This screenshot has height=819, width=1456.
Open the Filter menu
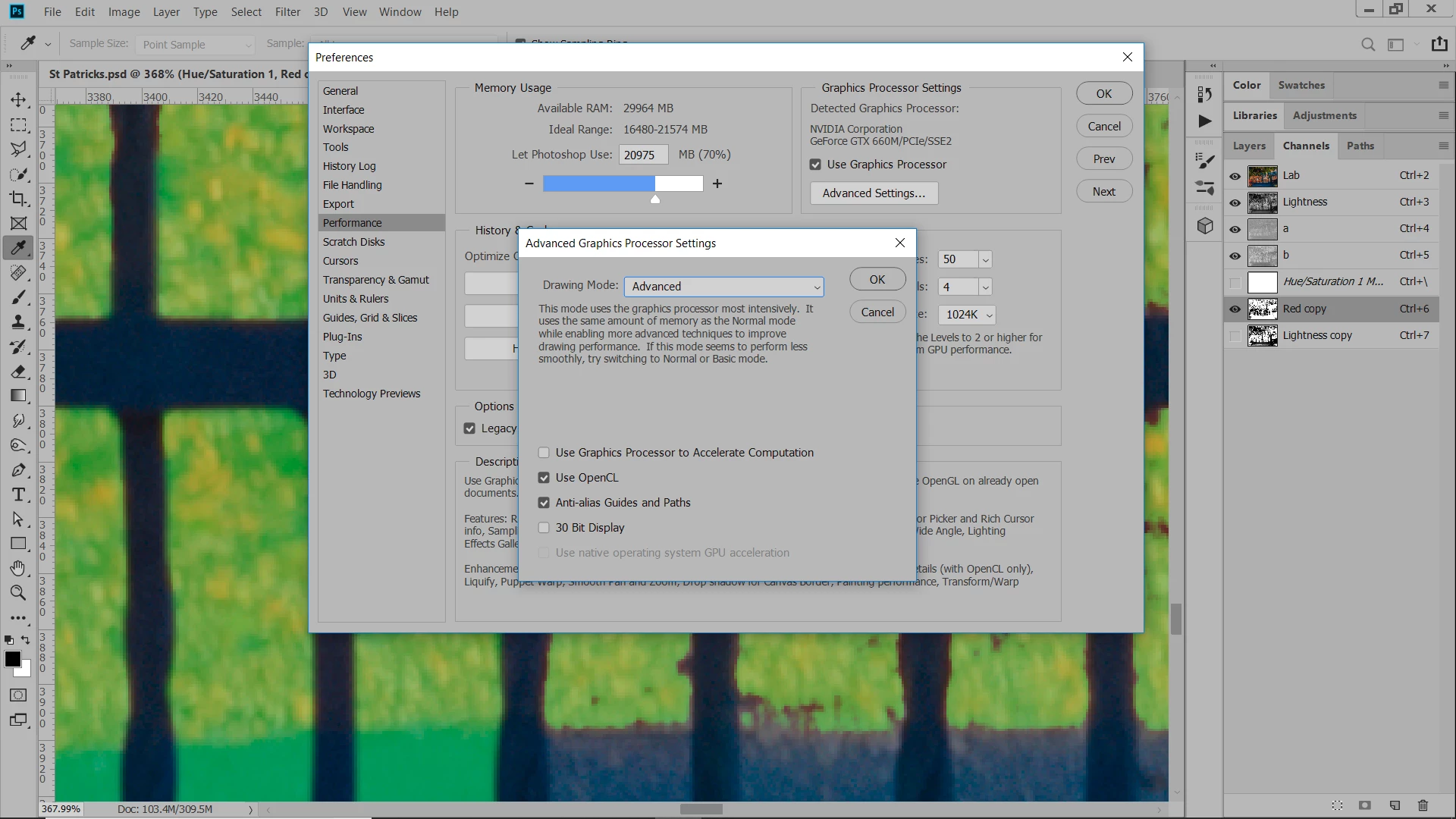[x=287, y=12]
